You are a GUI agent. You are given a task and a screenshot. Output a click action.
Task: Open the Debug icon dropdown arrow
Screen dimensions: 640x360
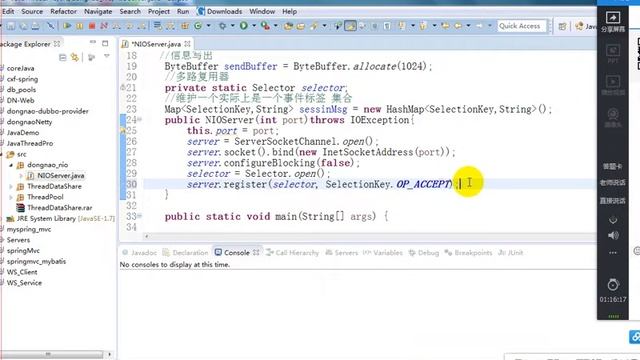click(x=232, y=26)
